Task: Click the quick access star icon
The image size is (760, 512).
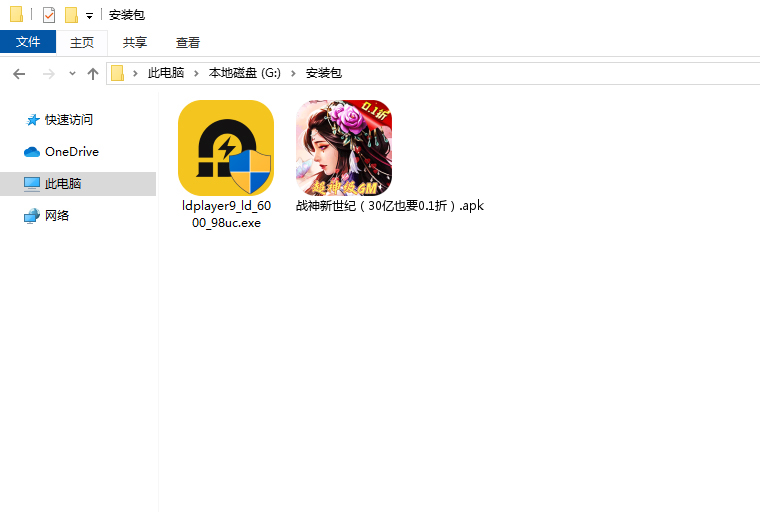Action: pyautogui.click(x=32, y=120)
